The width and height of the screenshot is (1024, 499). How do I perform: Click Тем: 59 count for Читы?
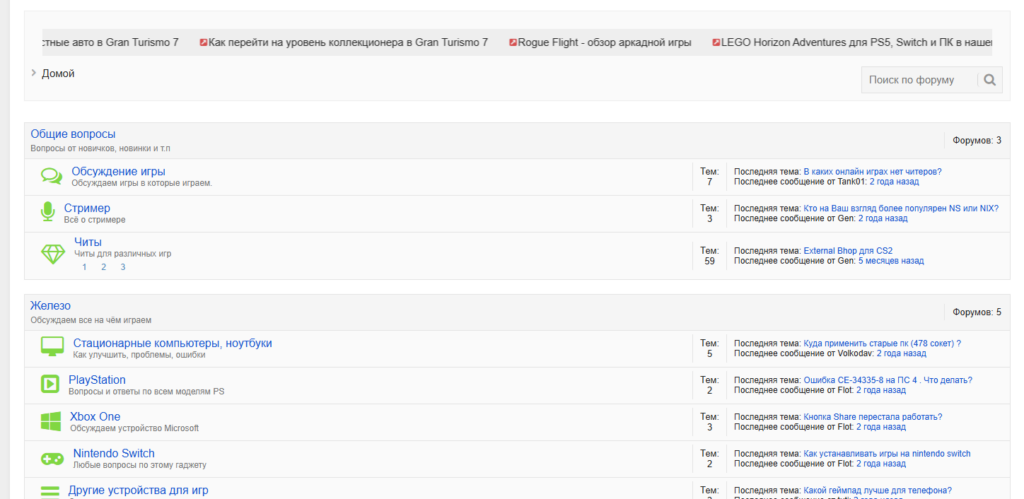[709, 255]
